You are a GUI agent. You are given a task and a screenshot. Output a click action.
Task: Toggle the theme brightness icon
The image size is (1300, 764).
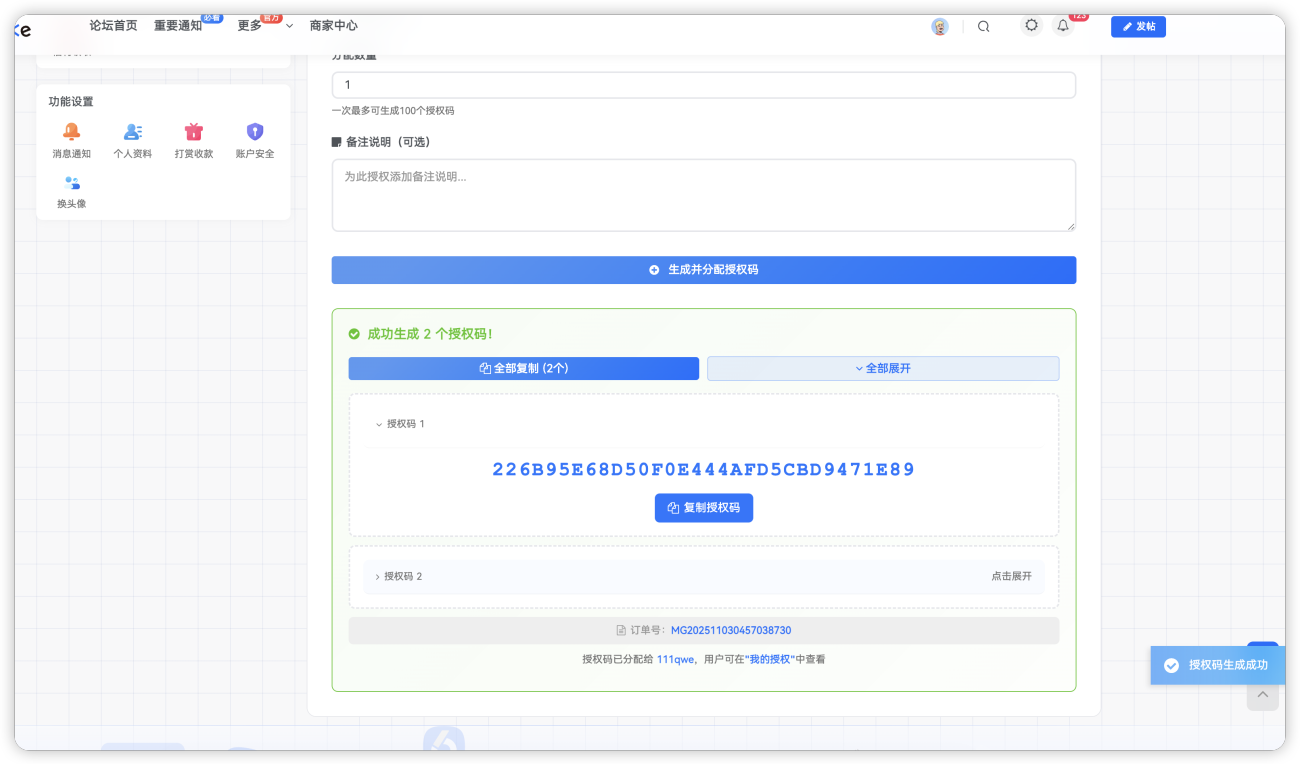1031,26
